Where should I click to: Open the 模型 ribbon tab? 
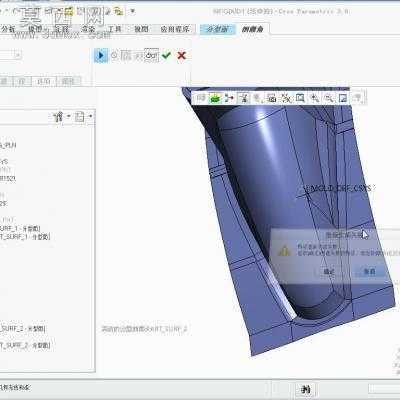[35, 29]
